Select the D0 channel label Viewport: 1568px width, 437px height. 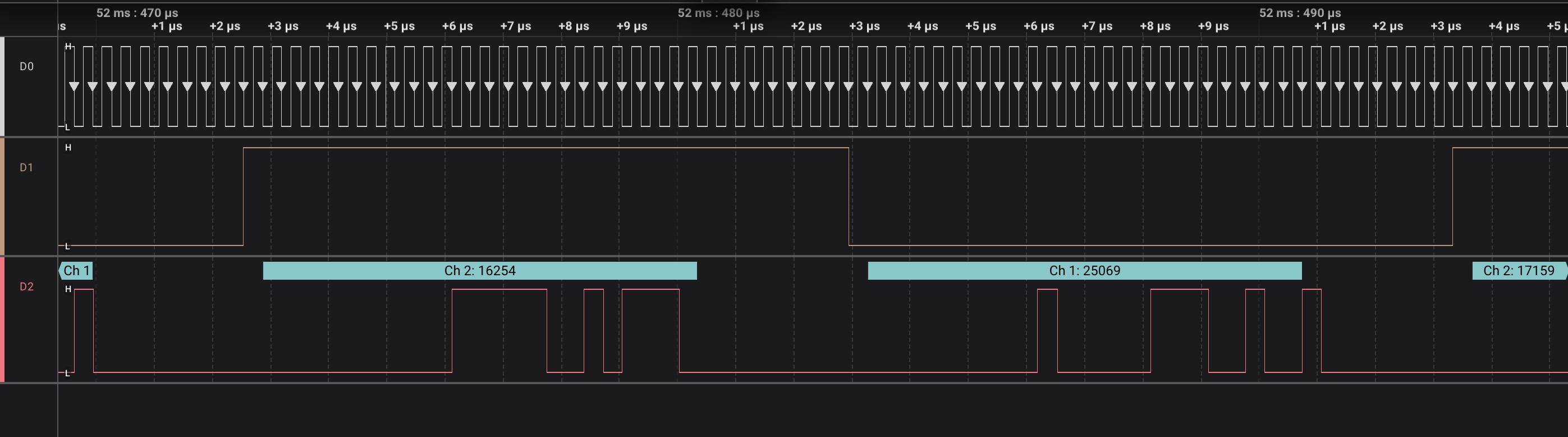click(27, 66)
